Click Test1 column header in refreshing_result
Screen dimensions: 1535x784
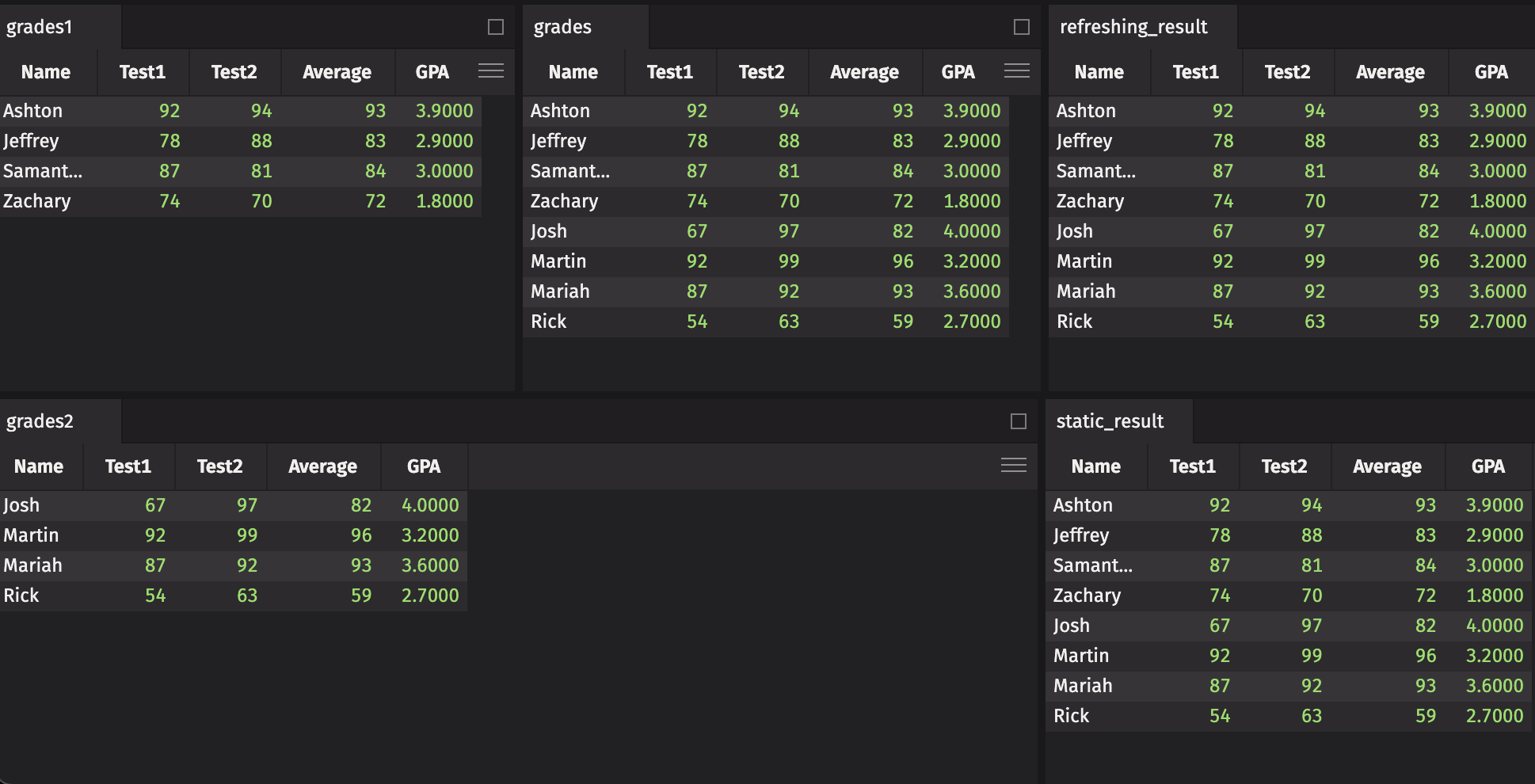point(1195,72)
